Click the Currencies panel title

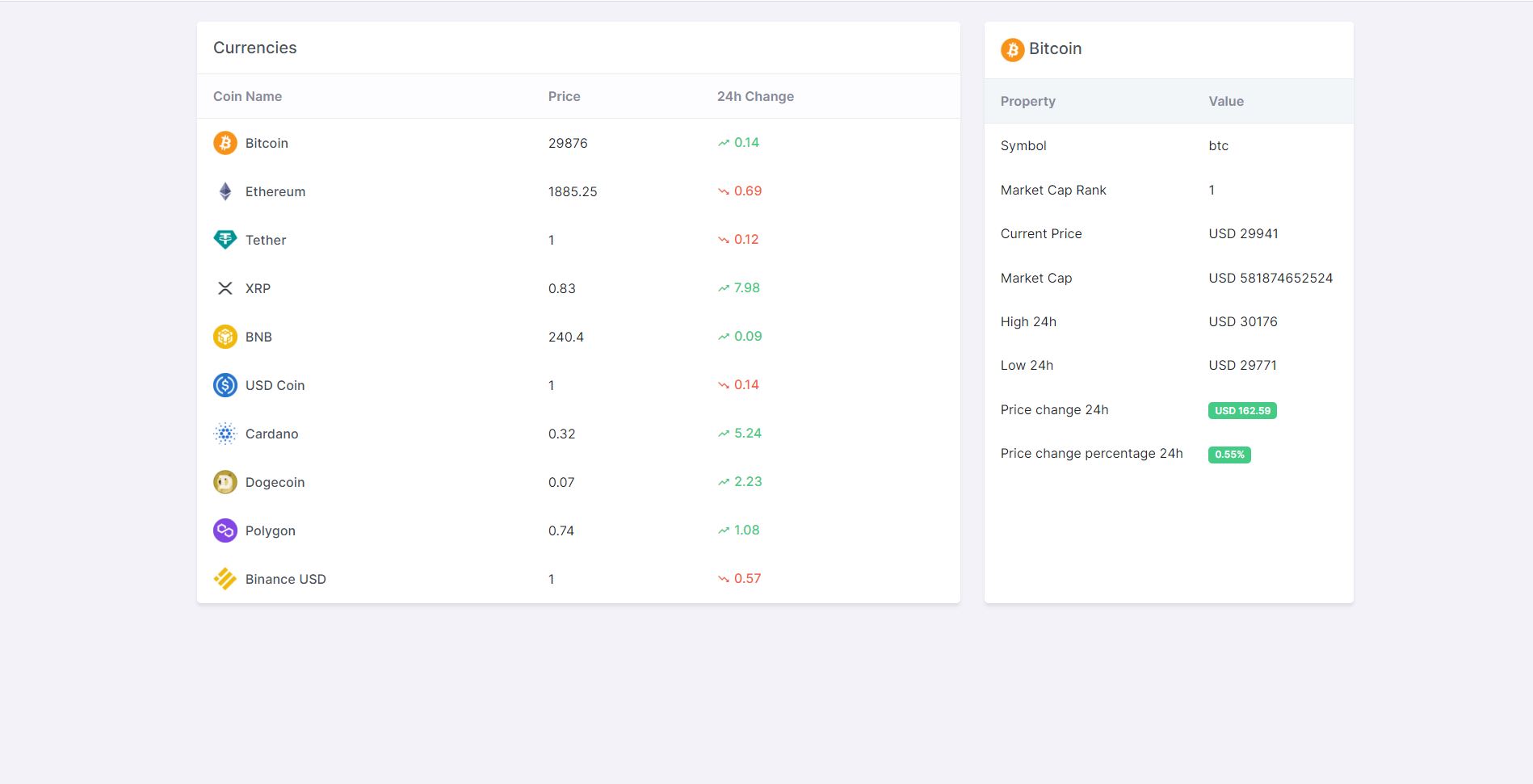pyautogui.click(x=254, y=48)
